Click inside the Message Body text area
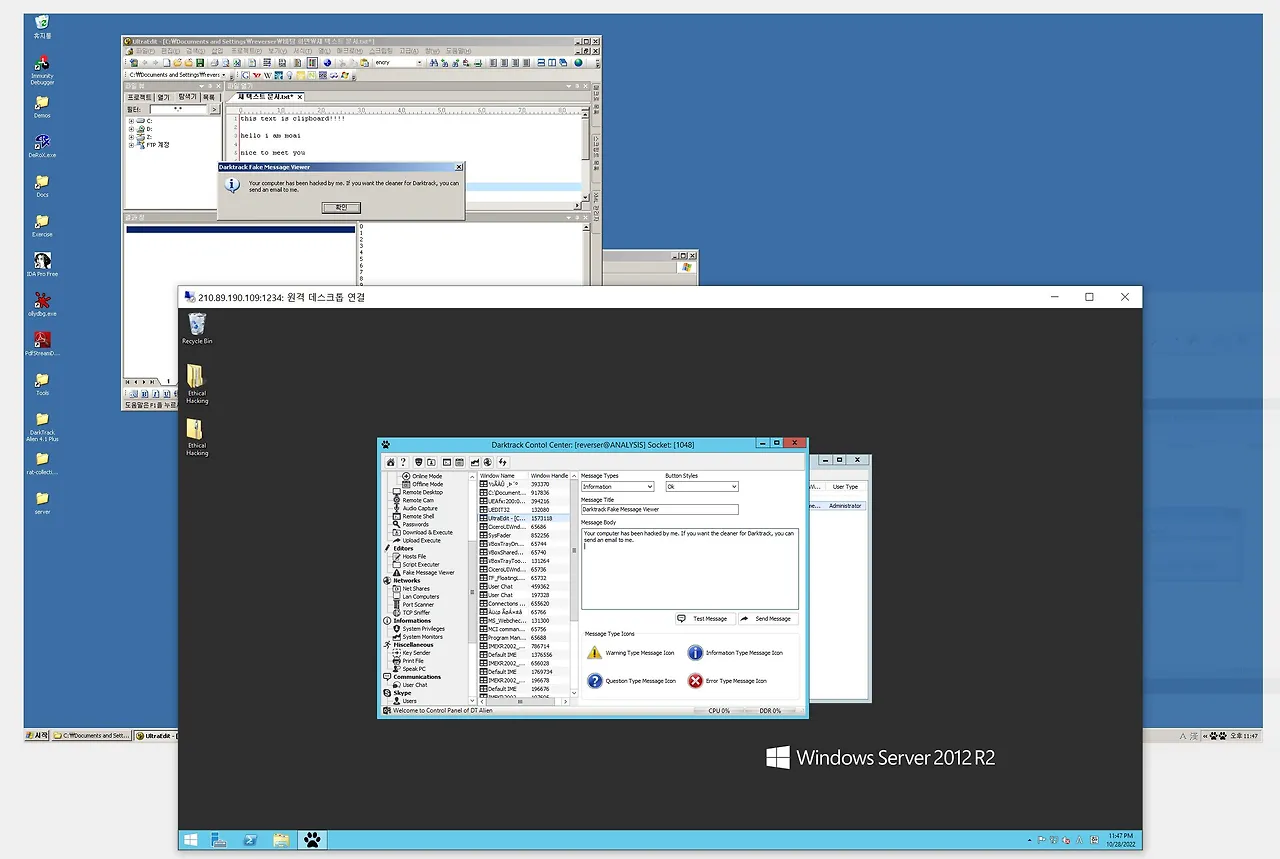The width and height of the screenshot is (1280, 859). pyautogui.click(x=690, y=568)
